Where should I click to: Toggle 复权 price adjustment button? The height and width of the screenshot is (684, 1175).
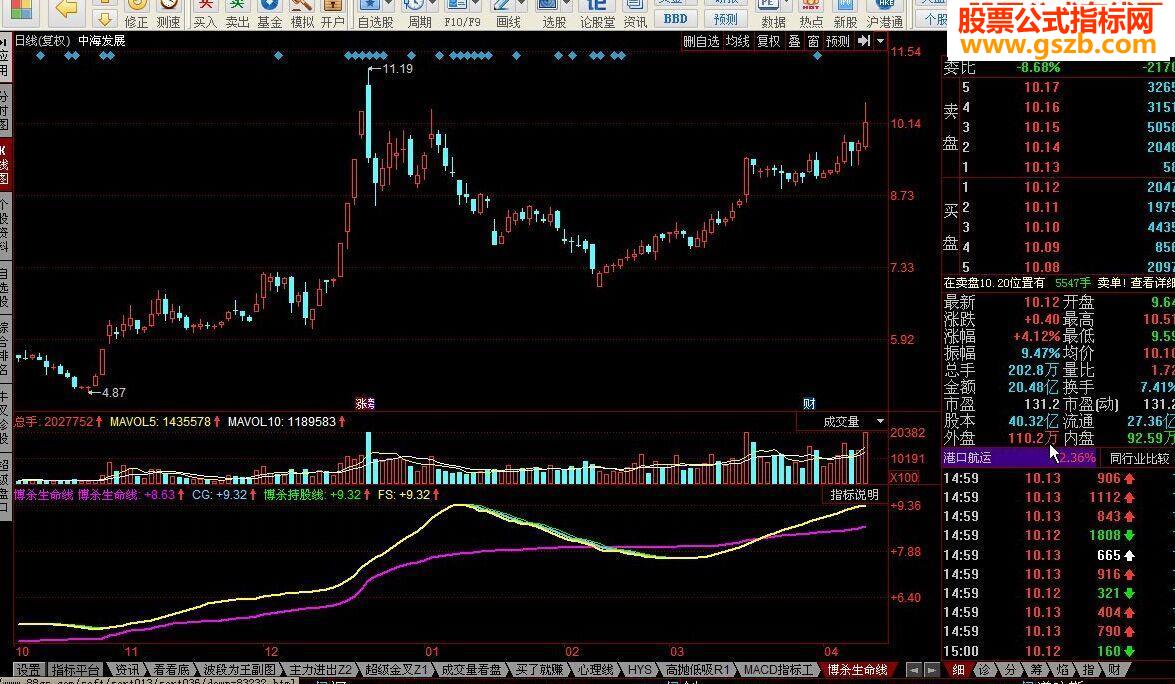click(x=769, y=41)
